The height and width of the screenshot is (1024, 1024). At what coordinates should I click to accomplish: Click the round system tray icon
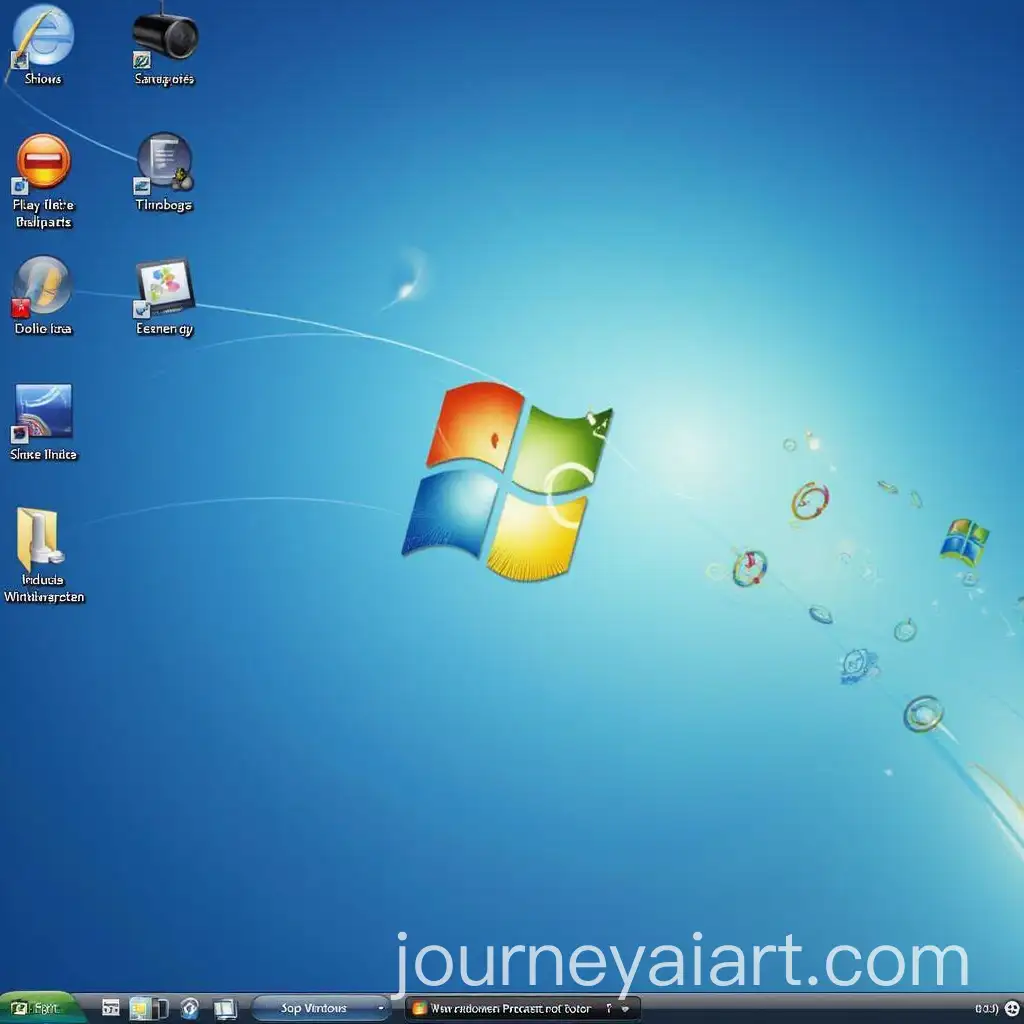click(x=1012, y=1009)
